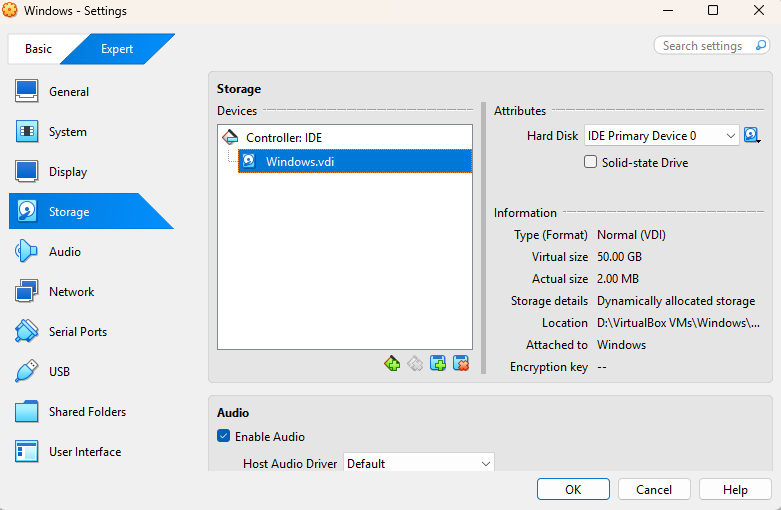Open the Host Audio Driver dropdown
781x510 pixels.
[419, 463]
